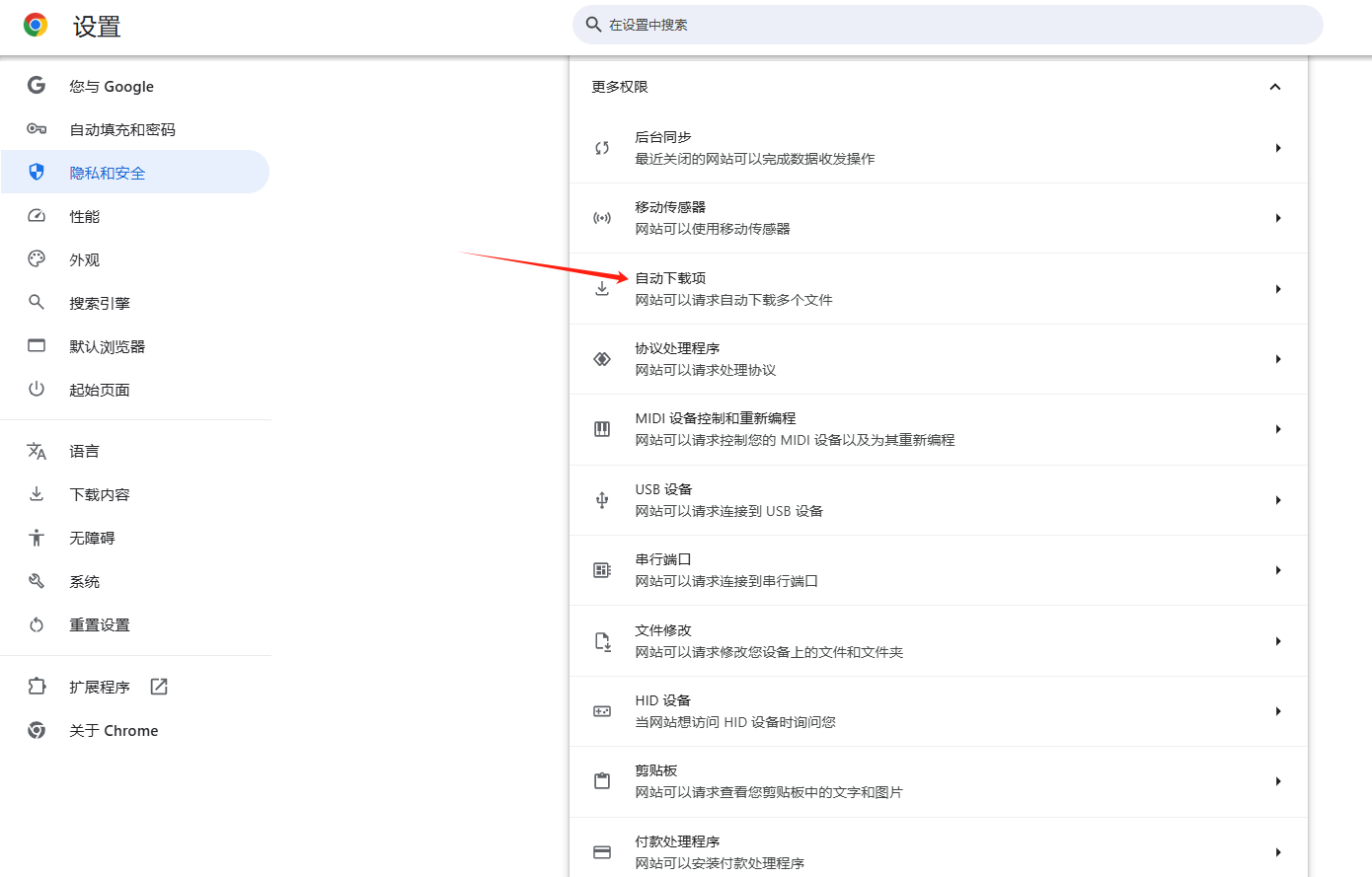The height and width of the screenshot is (877, 1372).
Task: Click the Google G icon next to 您与 Google
Action: click(x=37, y=86)
